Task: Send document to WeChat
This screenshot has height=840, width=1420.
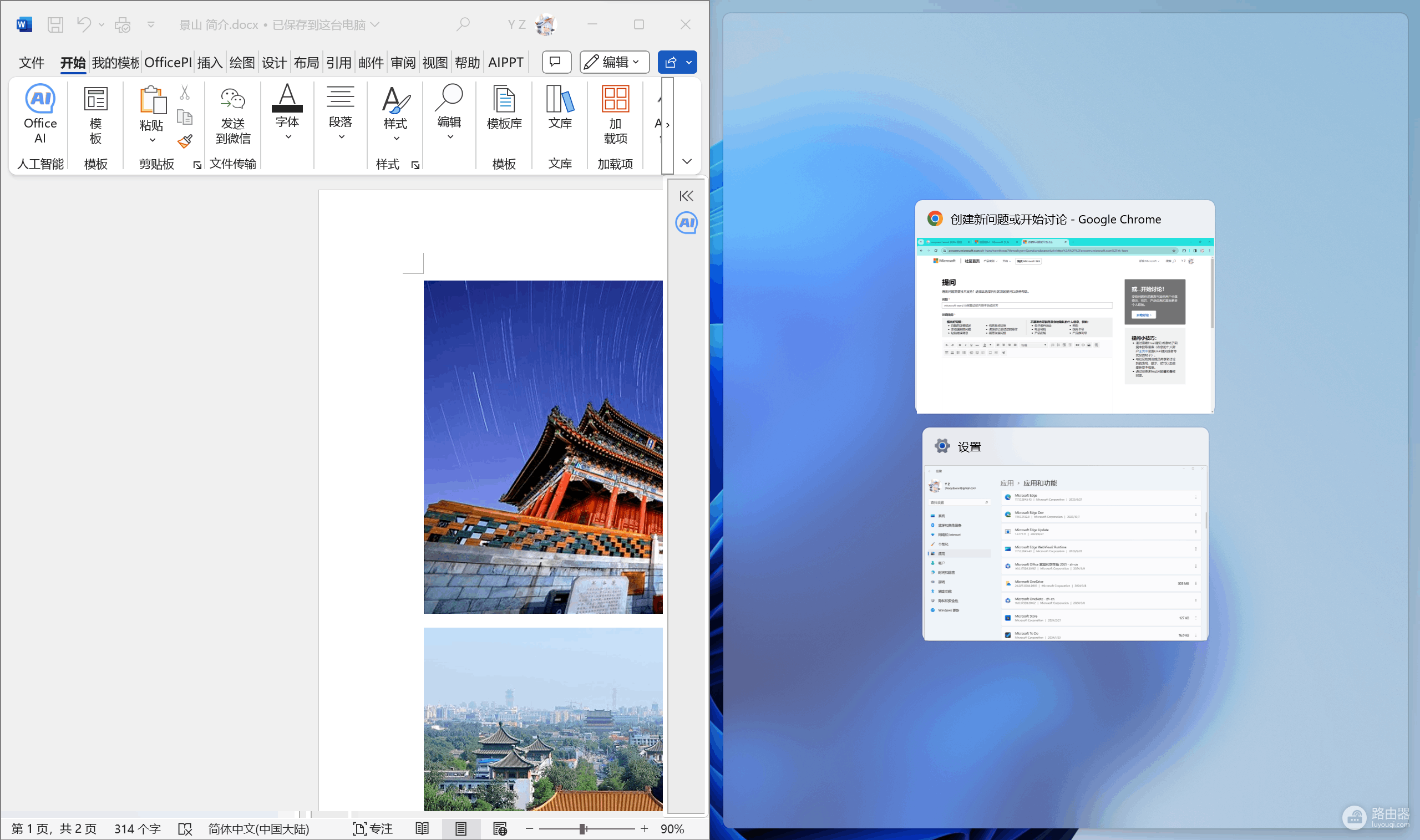Action: point(233,116)
